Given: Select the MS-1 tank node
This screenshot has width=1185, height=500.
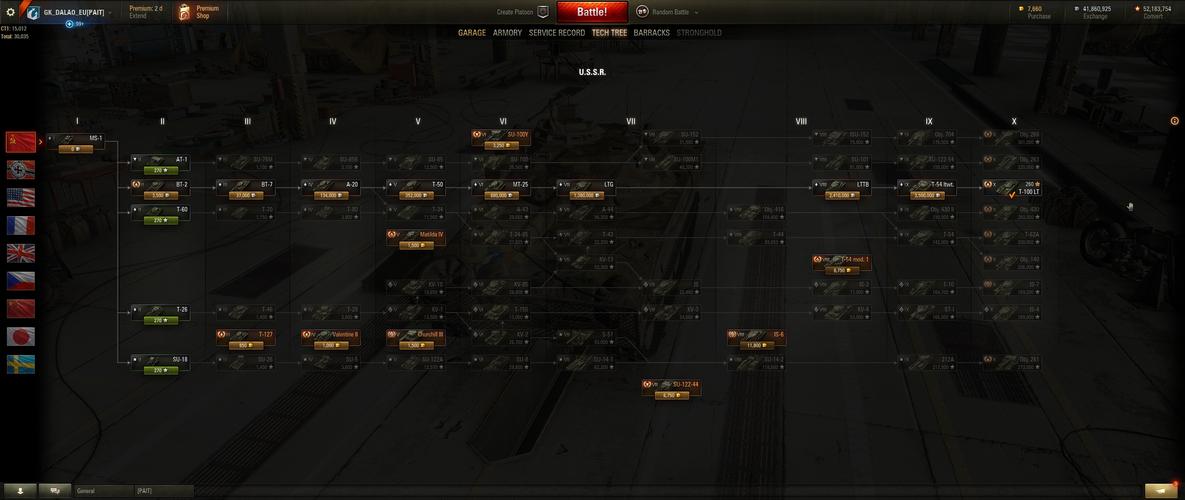Looking at the screenshot, I should tap(76, 143).
